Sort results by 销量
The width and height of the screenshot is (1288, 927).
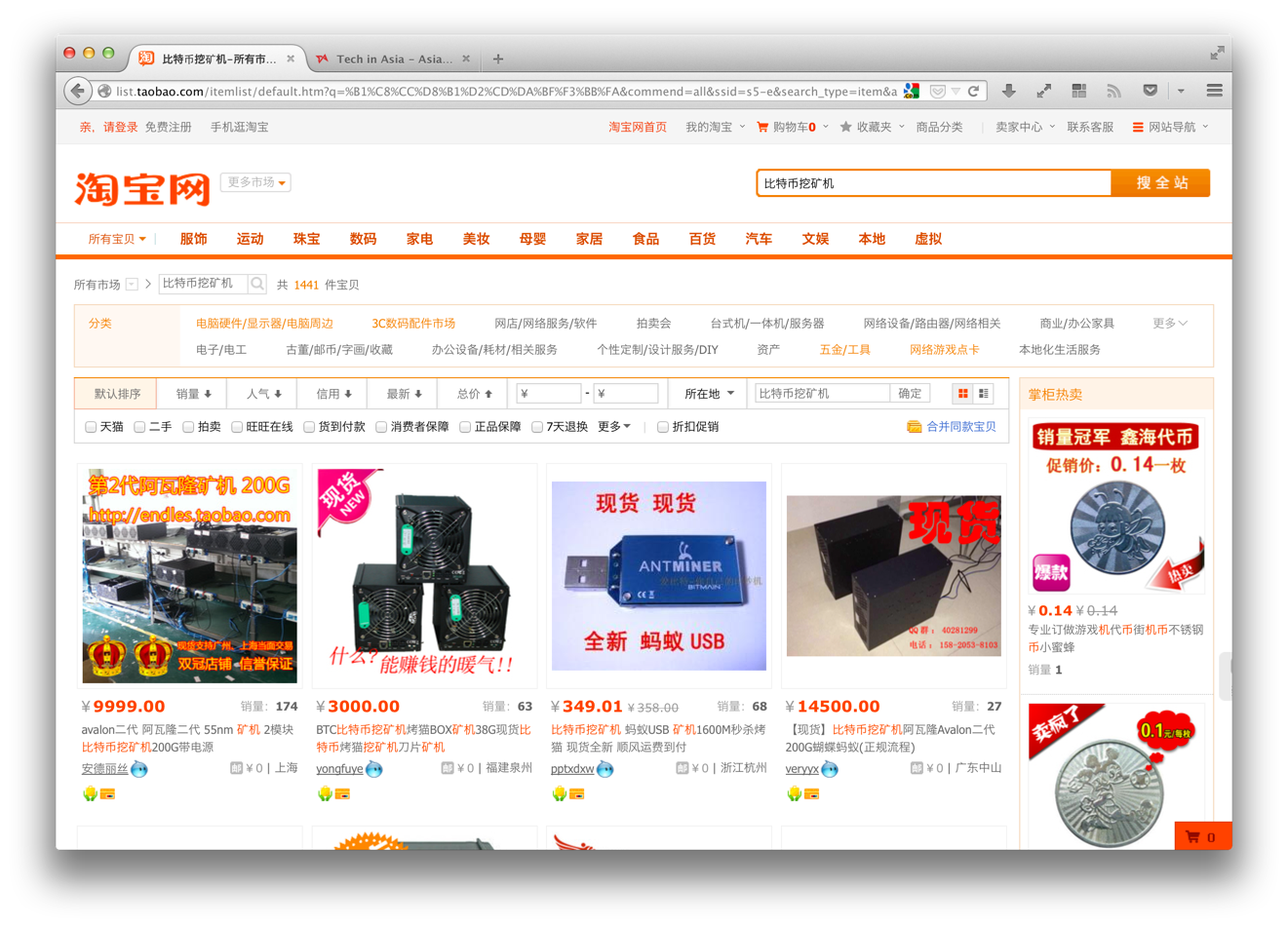pyautogui.click(x=192, y=394)
